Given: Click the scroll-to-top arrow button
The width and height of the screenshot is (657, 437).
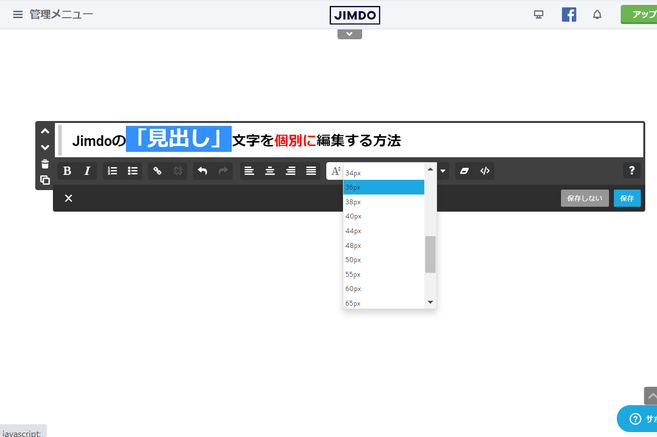Looking at the screenshot, I should [651, 396].
